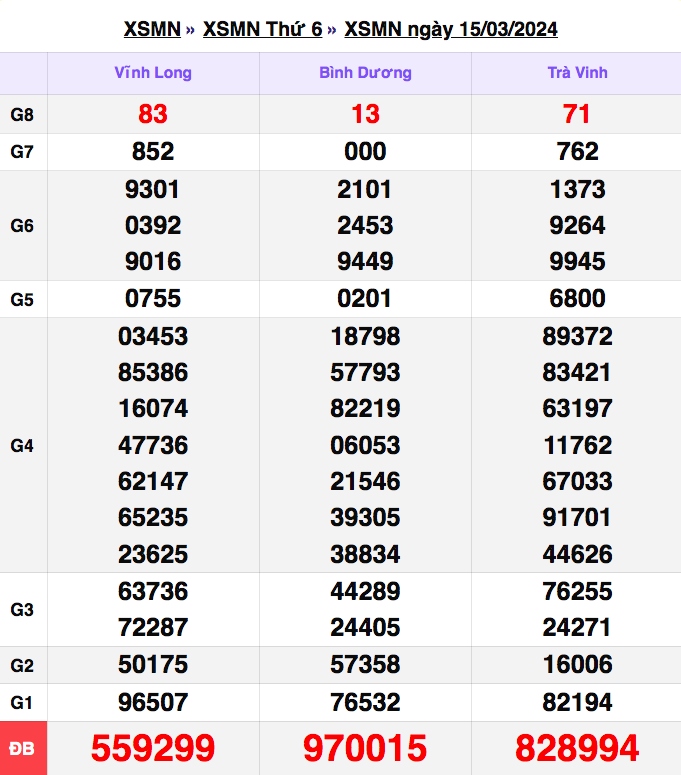
Task: Click the G4 number 47736
Action: pos(153,445)
